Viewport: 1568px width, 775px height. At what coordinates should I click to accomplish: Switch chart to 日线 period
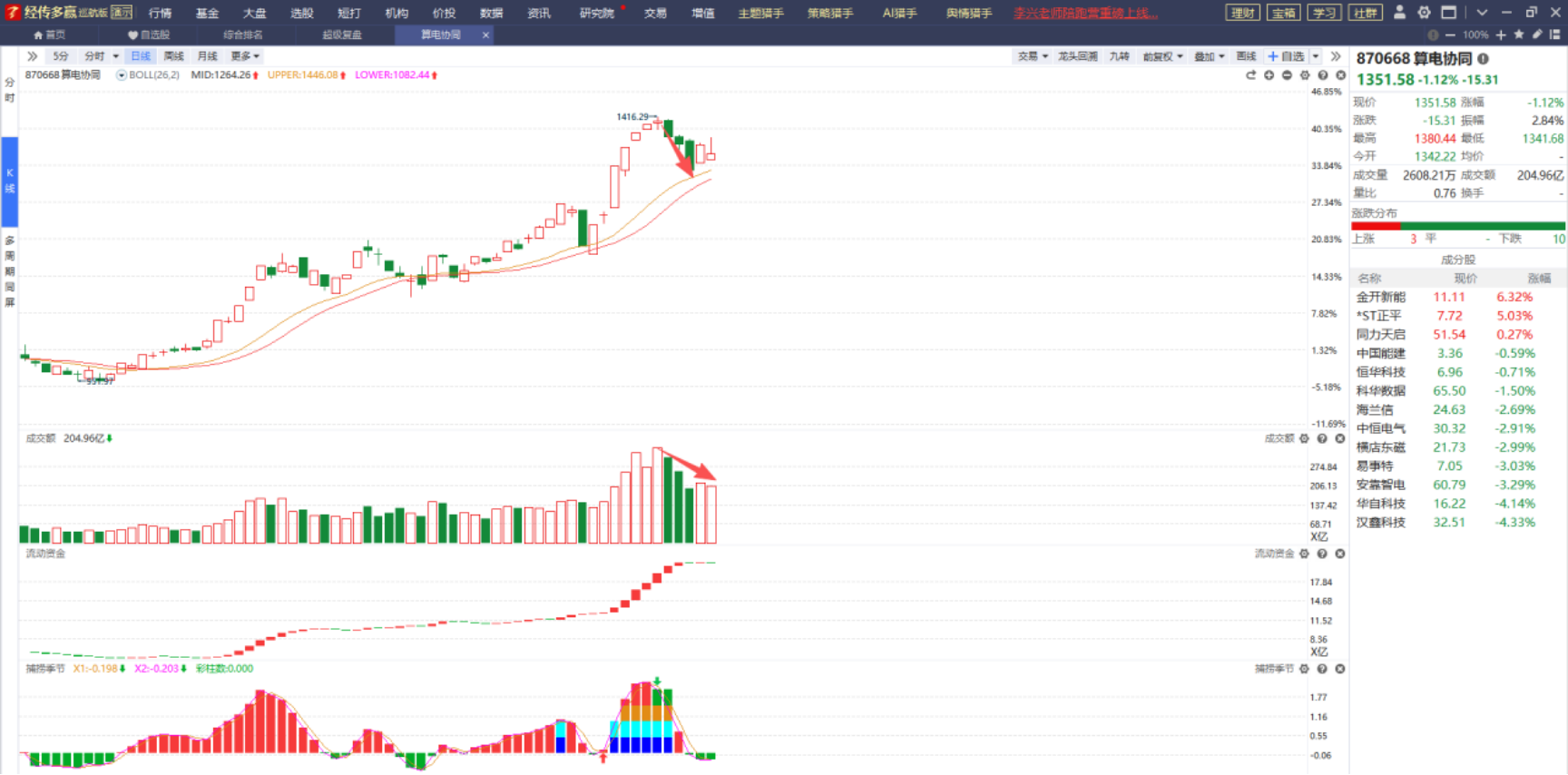[x=141, y=56]
